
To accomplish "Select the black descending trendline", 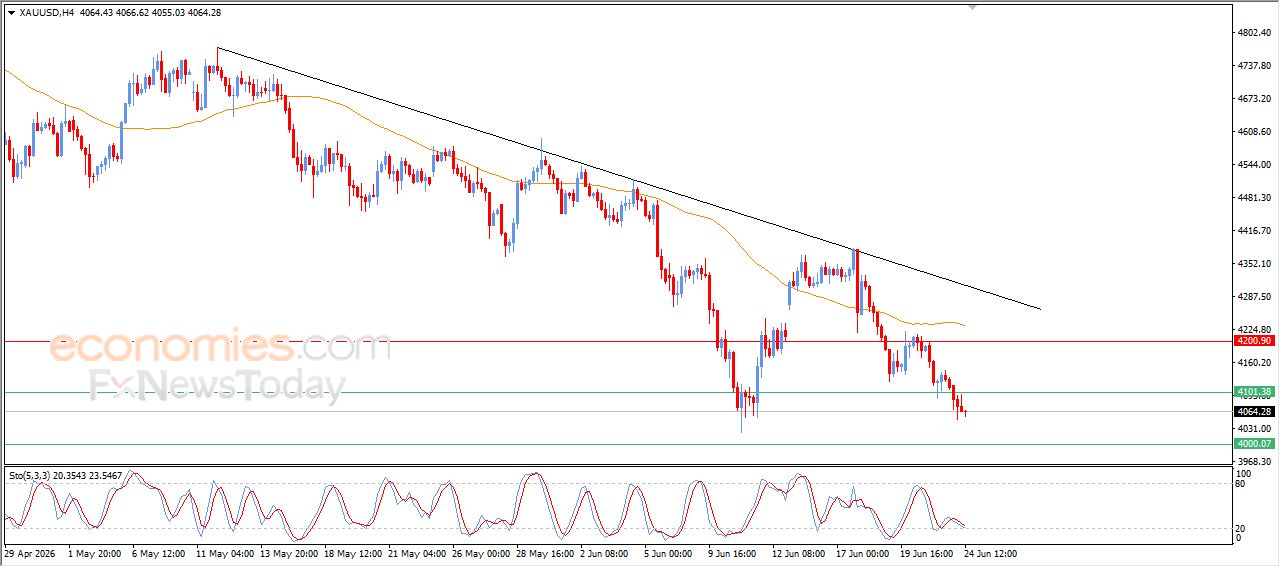I will [630, 179].
